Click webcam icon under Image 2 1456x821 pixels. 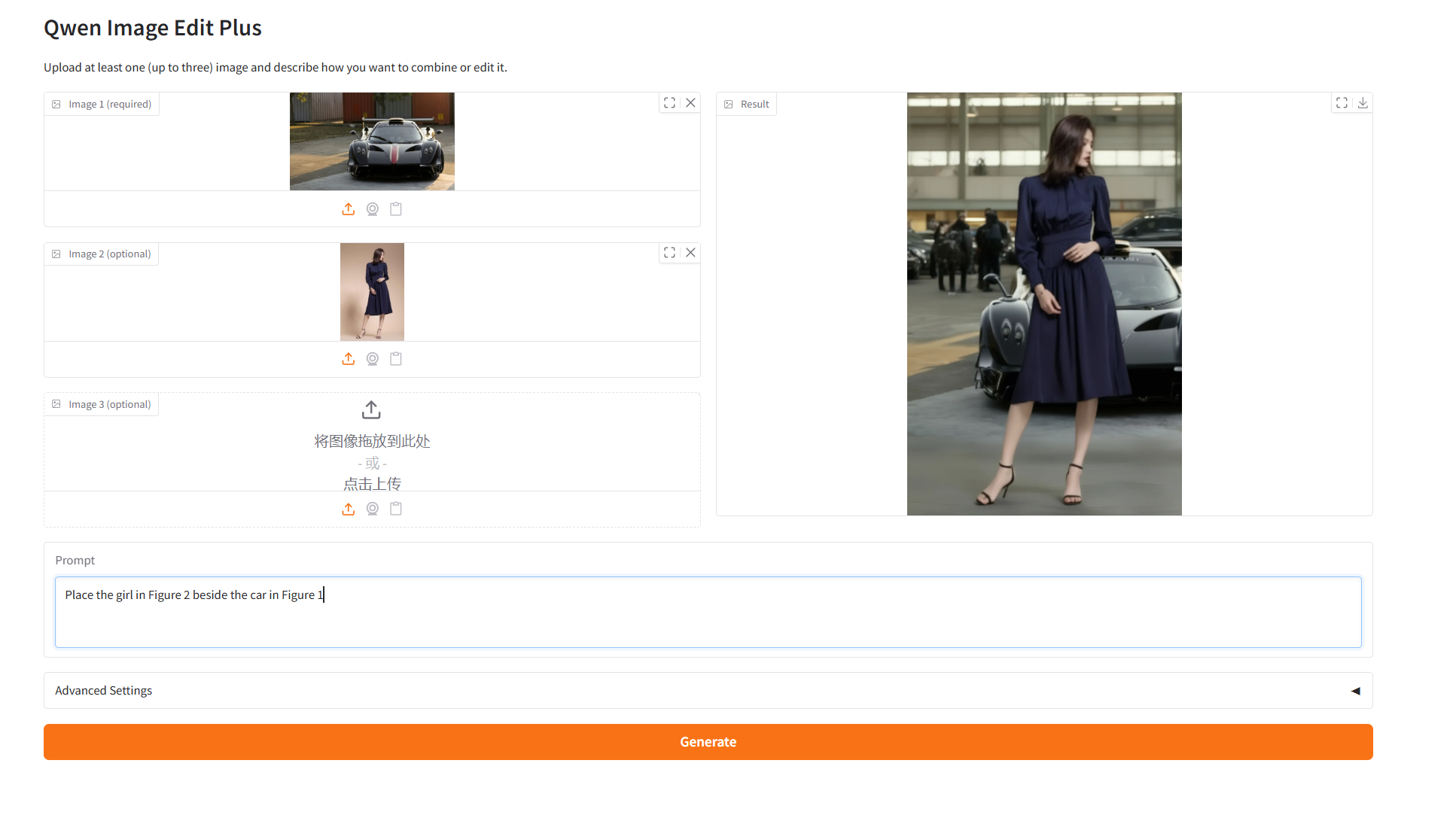[372, 359]
